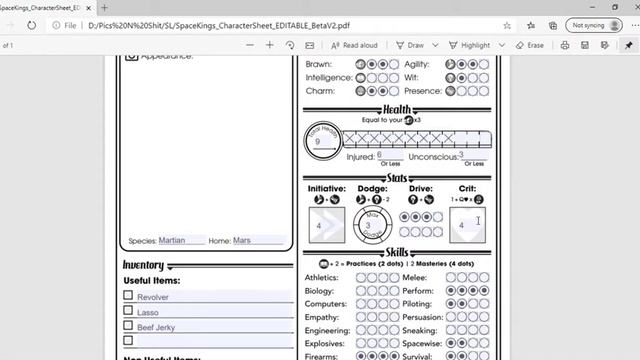
Task: Edit the Unconscious threshold field
Action: pyautogui.click(x=473, y=155)
